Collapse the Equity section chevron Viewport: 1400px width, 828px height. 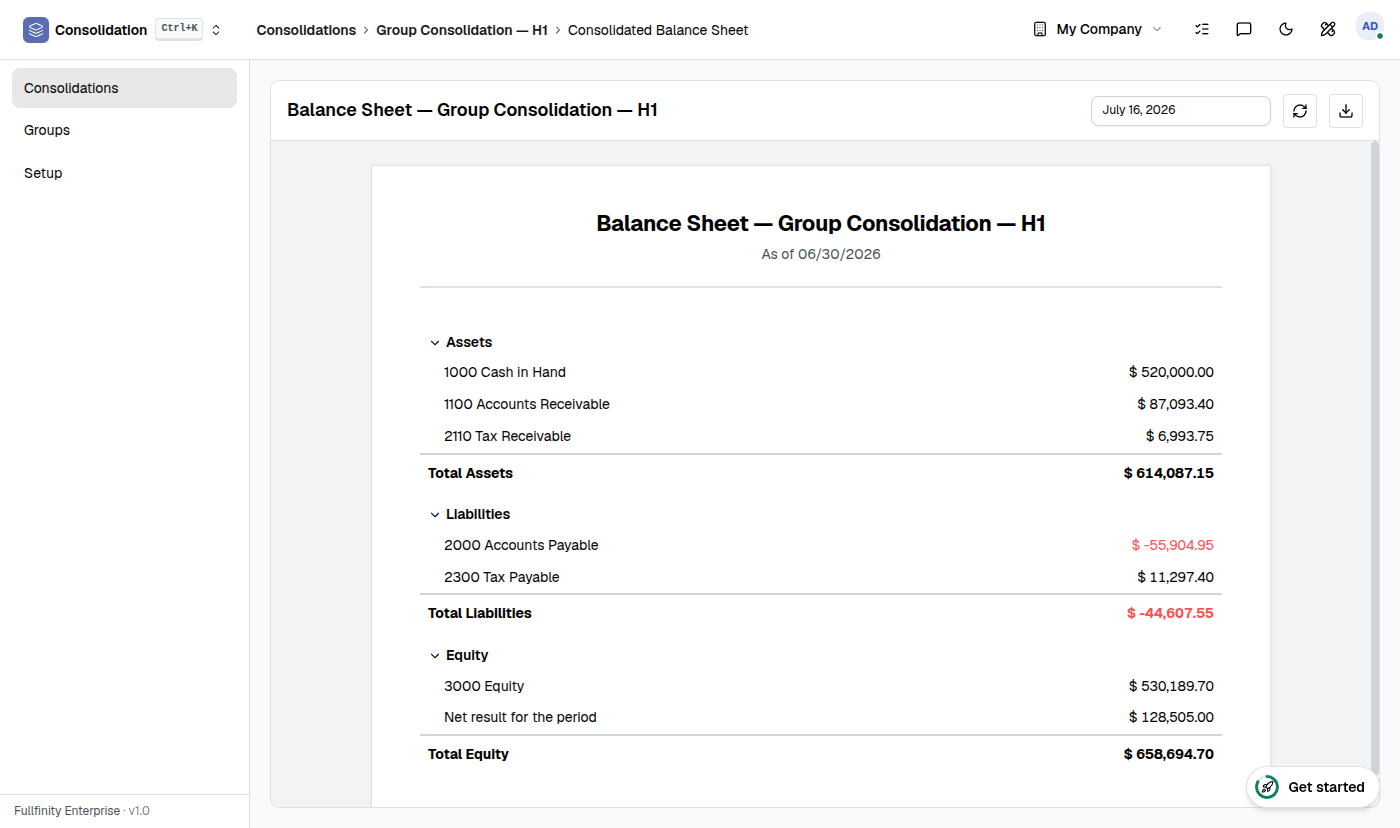point(435,656)
